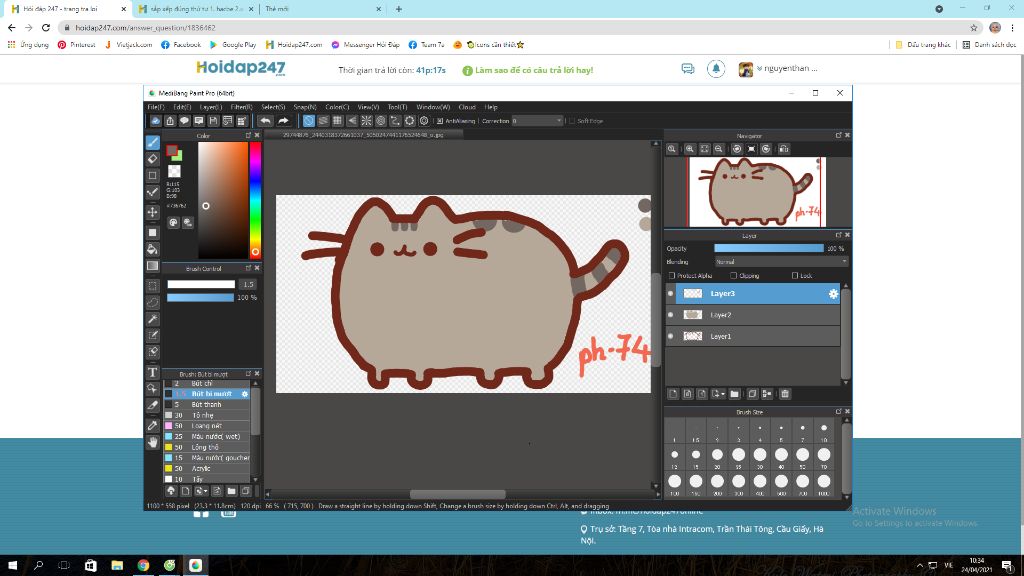
Task: Open Bút bi mượt brush settings gear
Action: [245, 394]
